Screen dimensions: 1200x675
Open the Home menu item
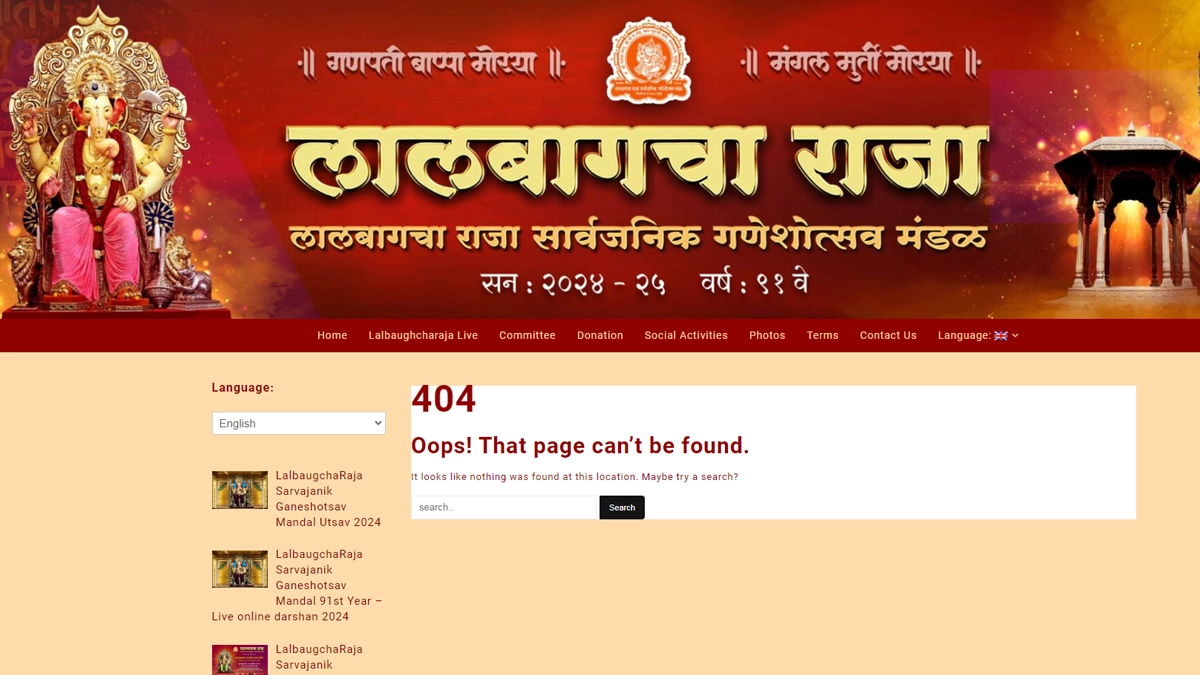tap(332, 335)
